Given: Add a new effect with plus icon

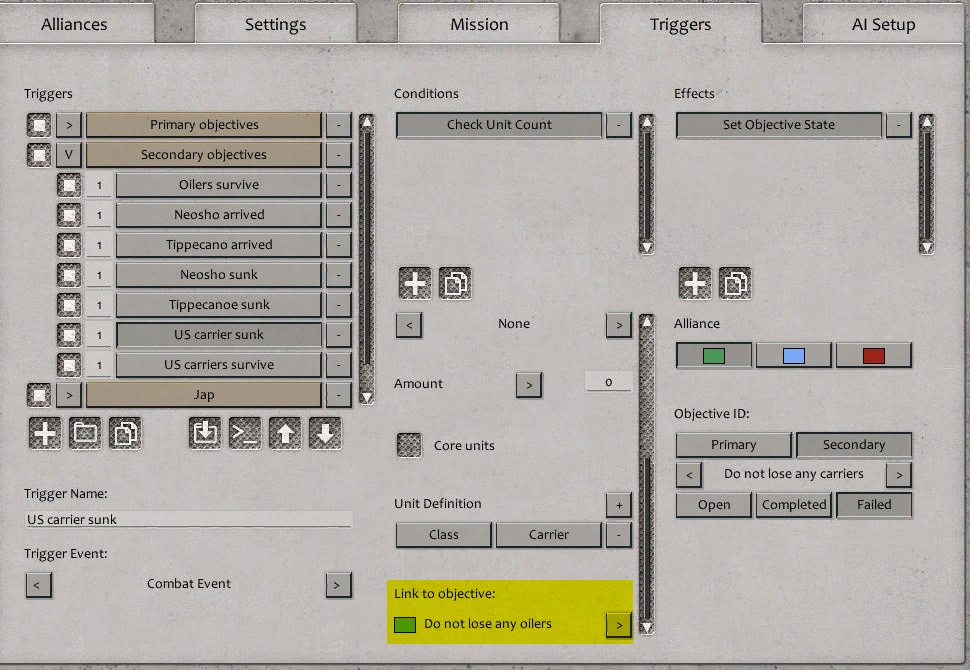Looking at the screenshot, I should (x=695, y=283).
